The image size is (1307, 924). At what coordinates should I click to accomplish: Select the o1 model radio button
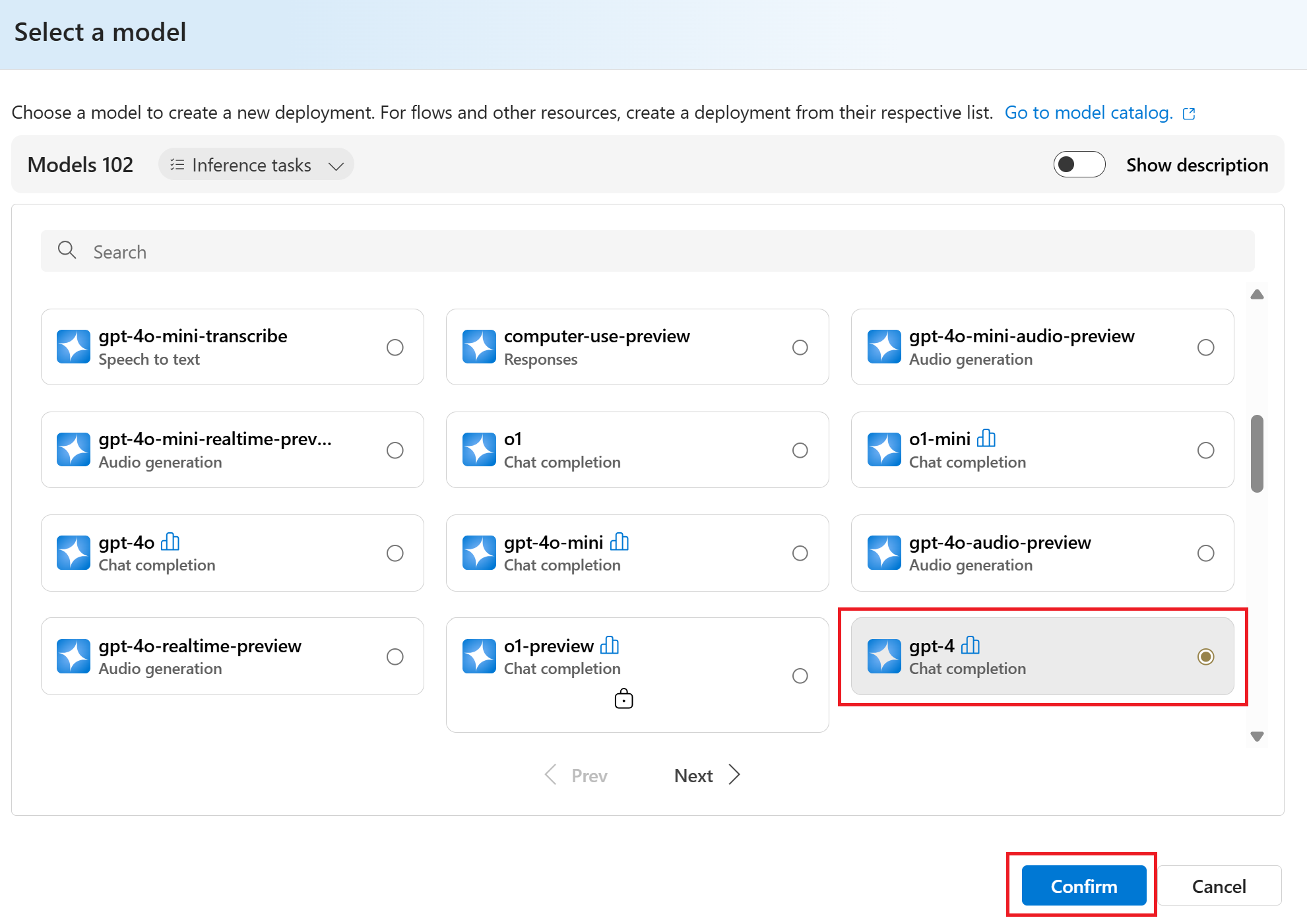tap(800, 450)
